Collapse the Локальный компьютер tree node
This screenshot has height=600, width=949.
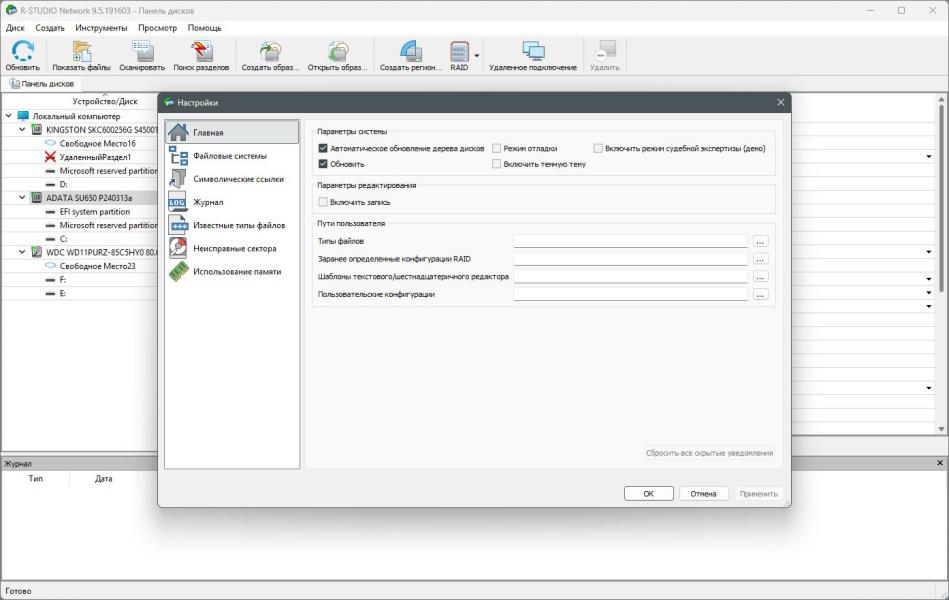tap(9, 116)
